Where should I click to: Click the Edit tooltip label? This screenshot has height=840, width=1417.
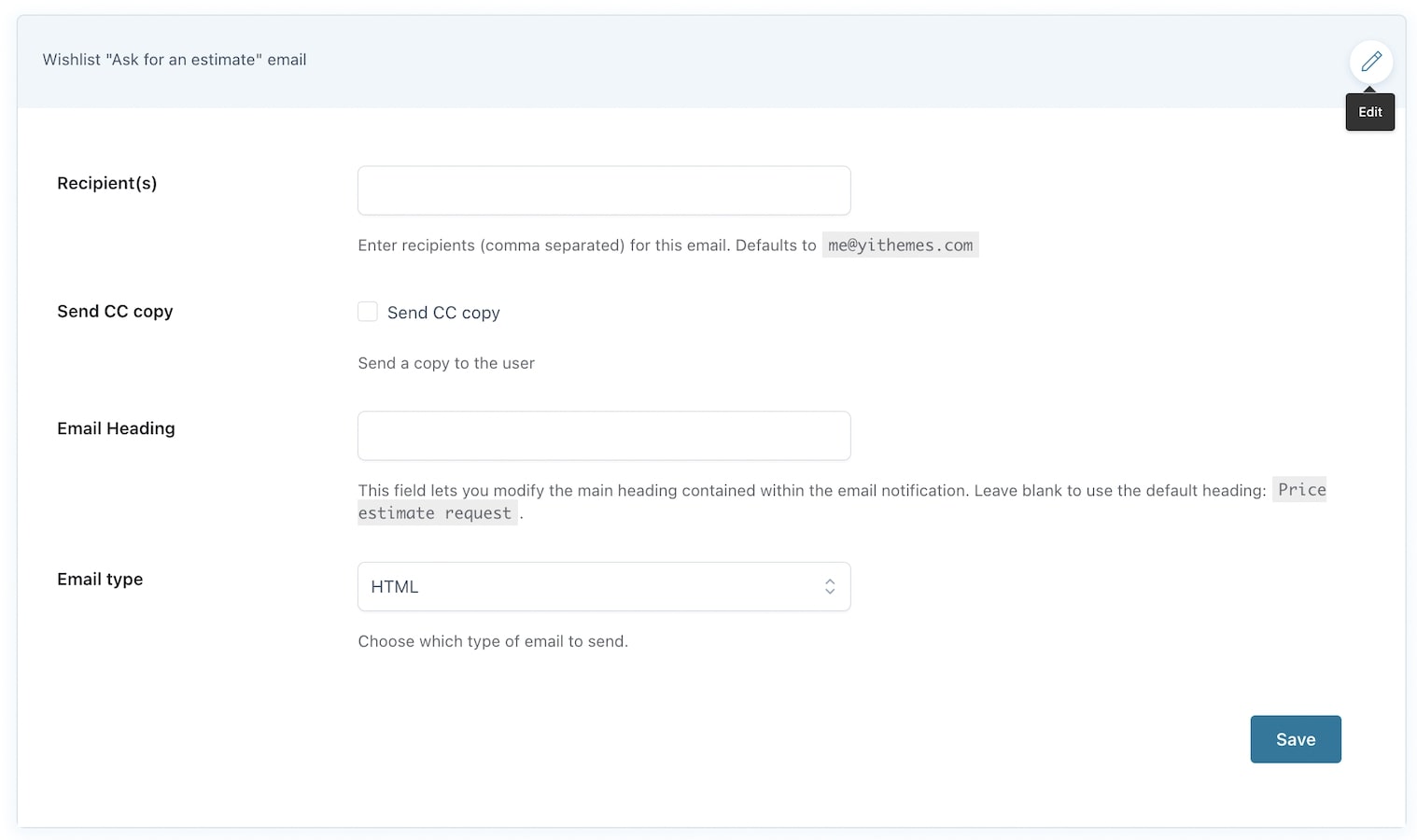(x=1370, y=112)
